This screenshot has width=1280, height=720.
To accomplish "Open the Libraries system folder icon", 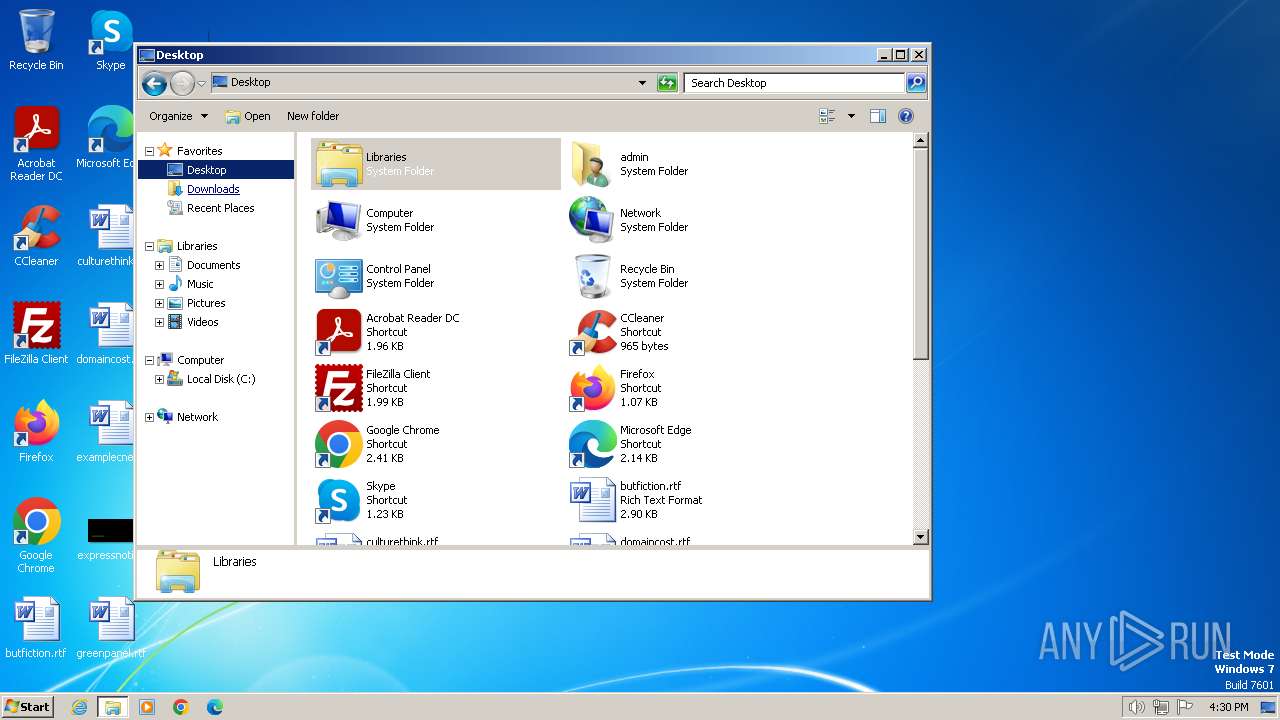I will point(339,164).
